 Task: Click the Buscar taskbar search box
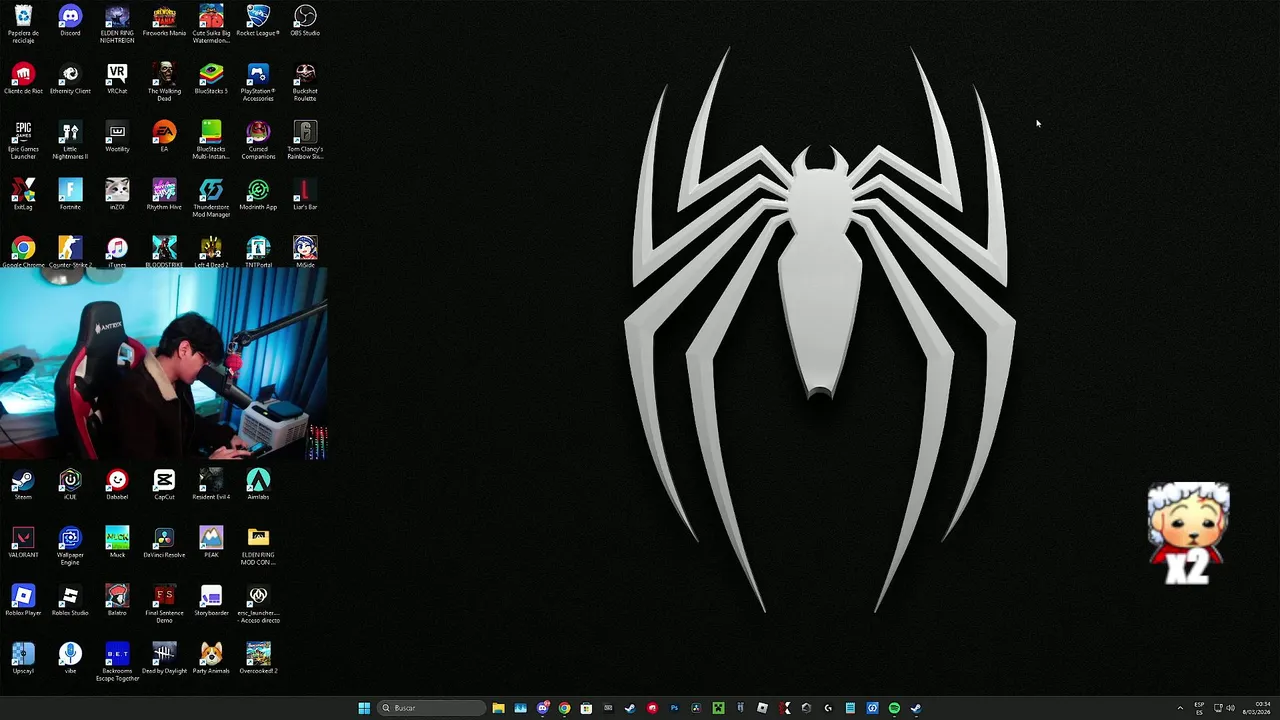click(430, 708)
